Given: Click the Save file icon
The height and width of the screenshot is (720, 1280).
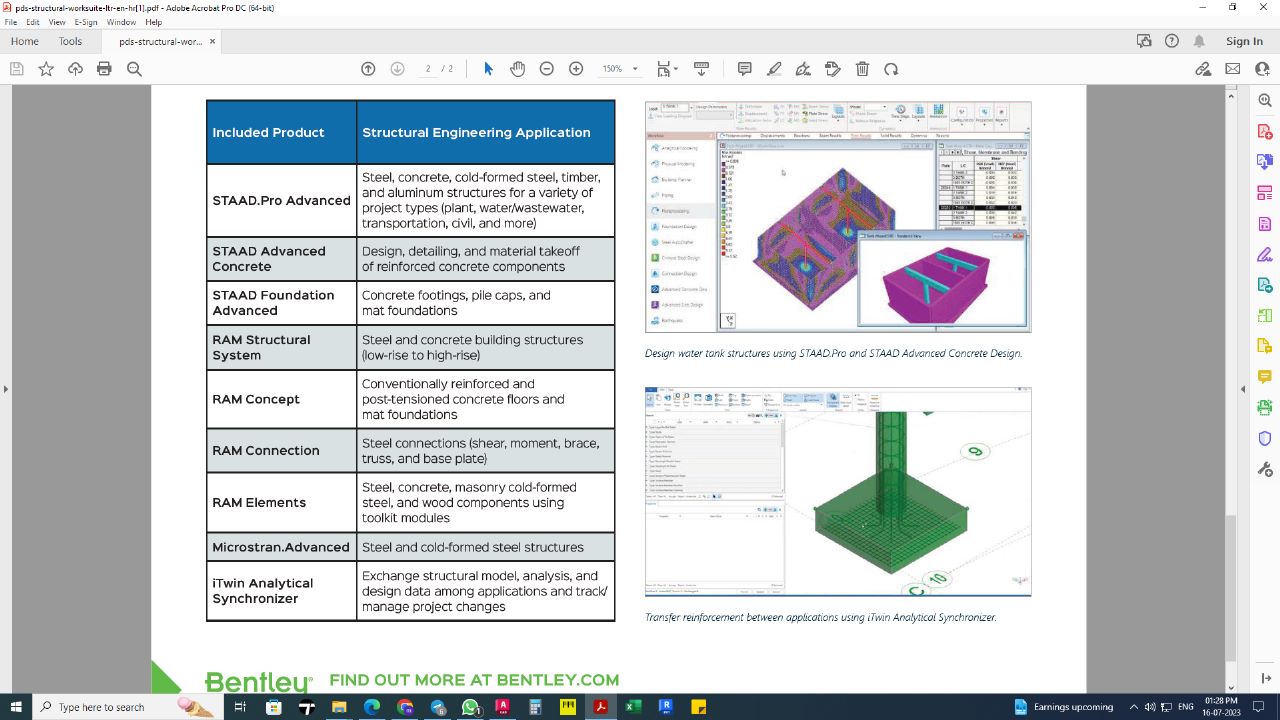Looking at the screenshot, I should tap(16, 69).
